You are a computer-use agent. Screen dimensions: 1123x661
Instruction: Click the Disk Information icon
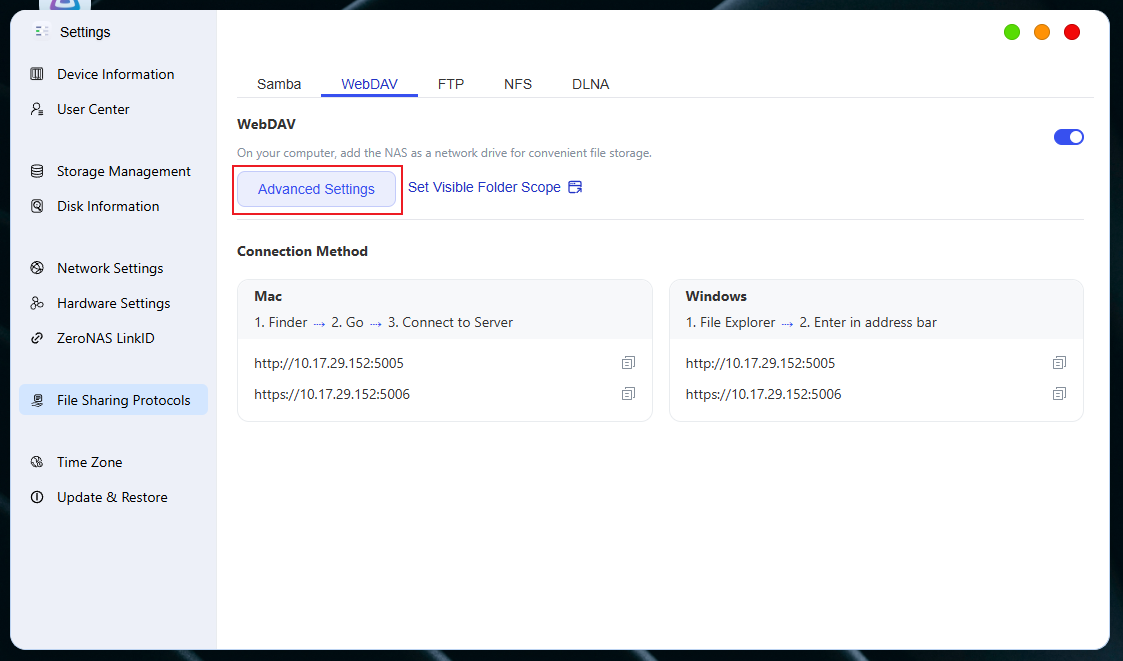pyautogui.click(x=37, y=206)
